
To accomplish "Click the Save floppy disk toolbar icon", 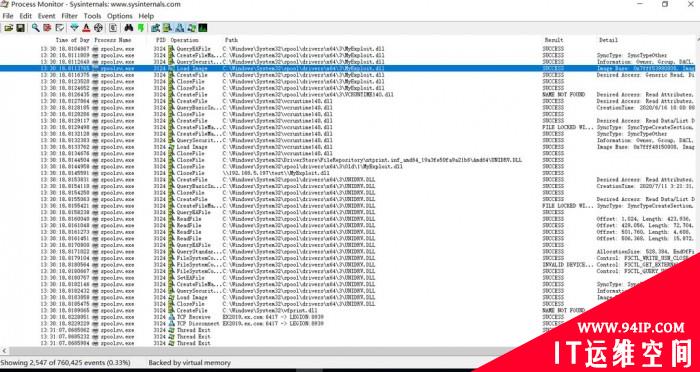I will (21, 28).
